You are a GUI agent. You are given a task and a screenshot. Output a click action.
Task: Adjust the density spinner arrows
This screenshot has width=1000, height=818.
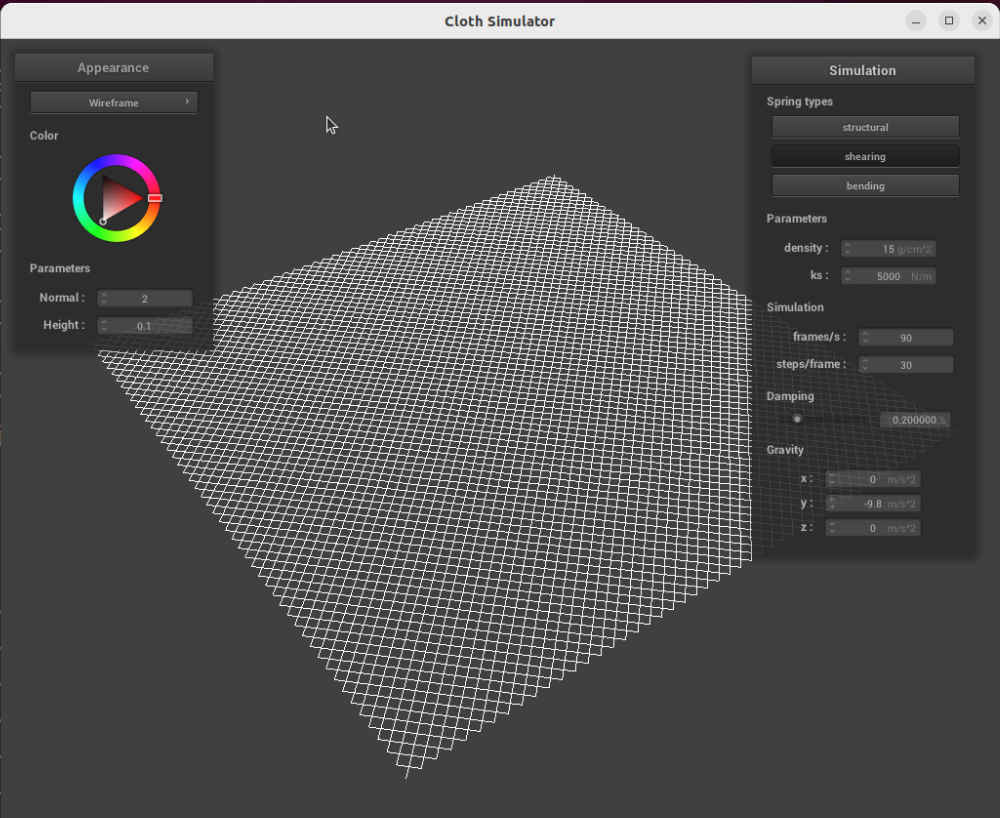point(848,249)
